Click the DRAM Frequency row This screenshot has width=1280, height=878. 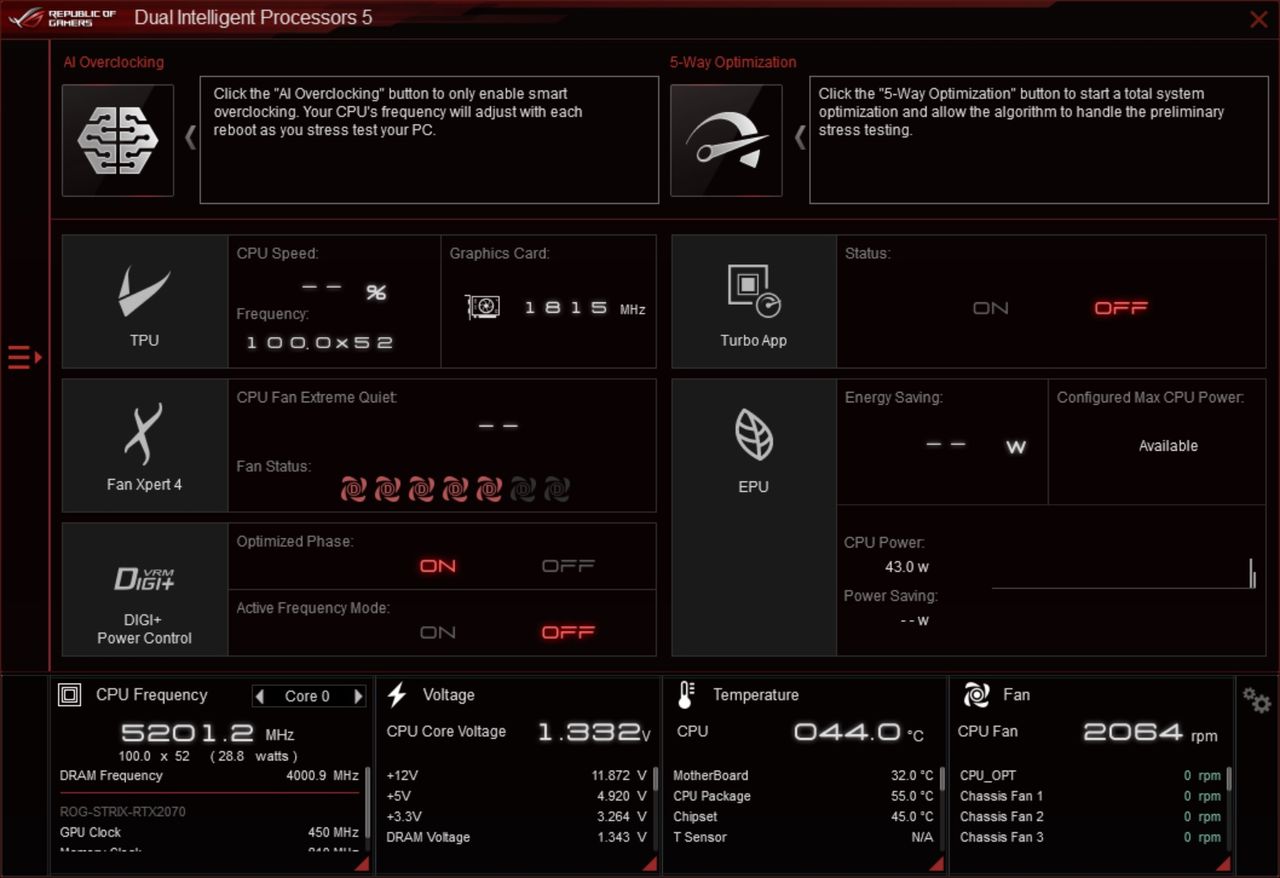[209, 776]
